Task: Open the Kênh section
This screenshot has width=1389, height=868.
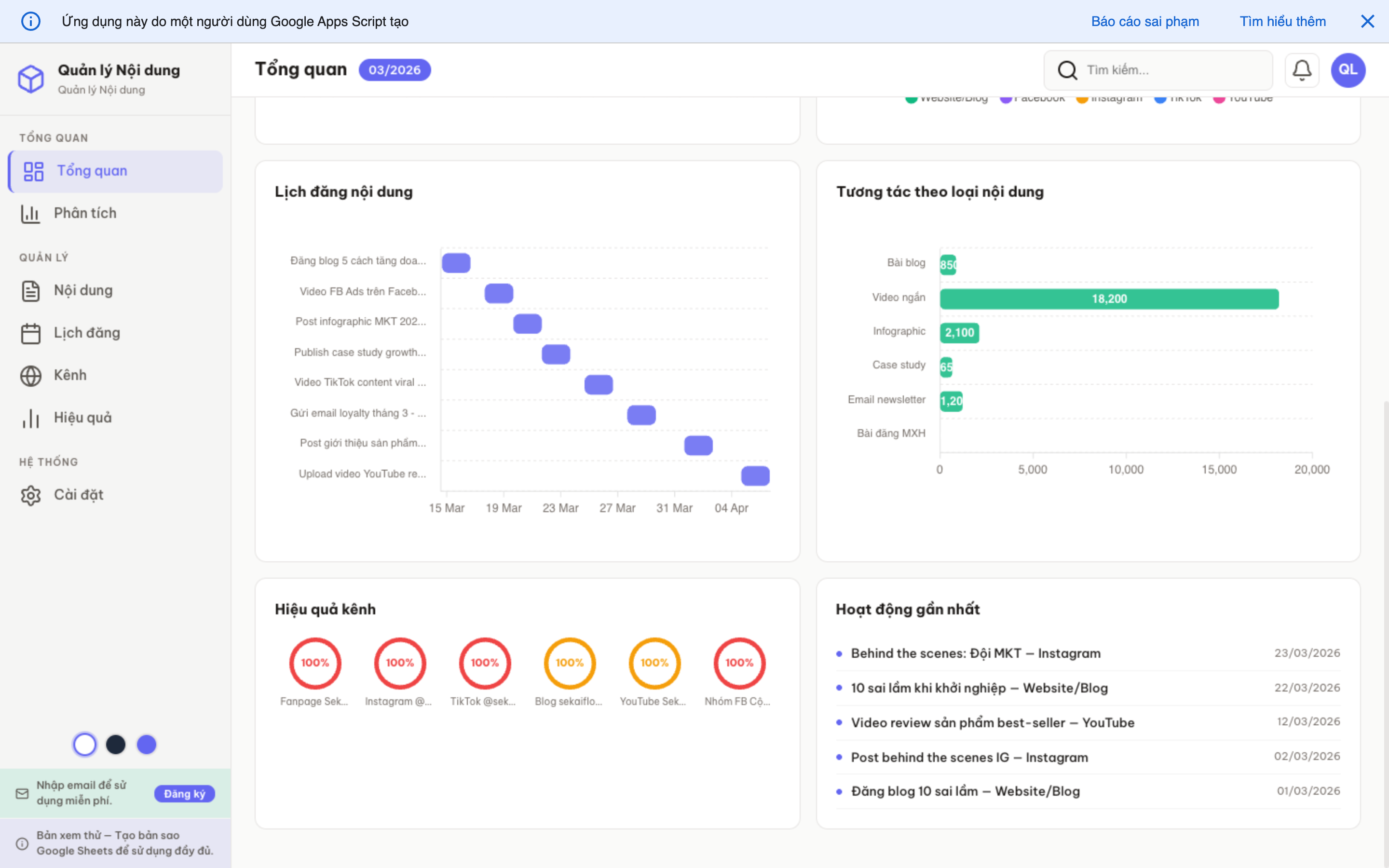Action: 70,375
